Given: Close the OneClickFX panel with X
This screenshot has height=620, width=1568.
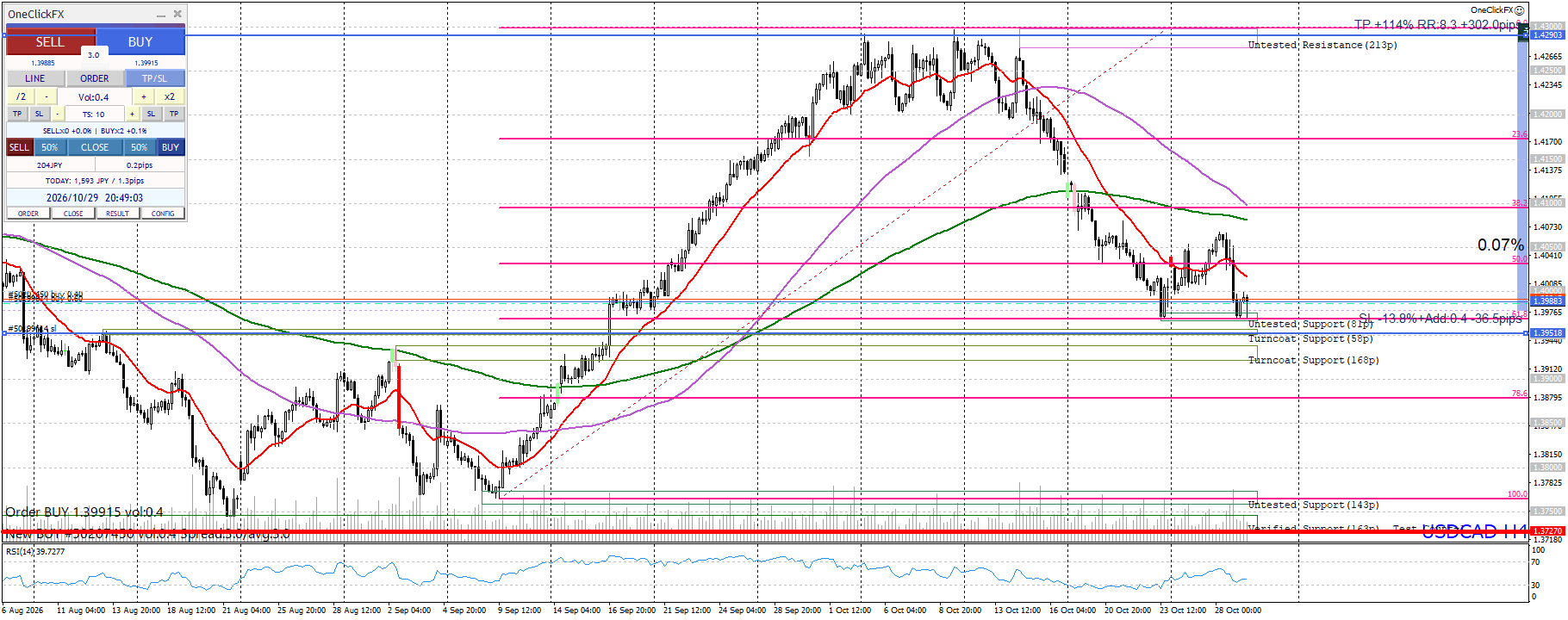Looking at the screenshot, I should pyautogui.click(x=177, y=14).
